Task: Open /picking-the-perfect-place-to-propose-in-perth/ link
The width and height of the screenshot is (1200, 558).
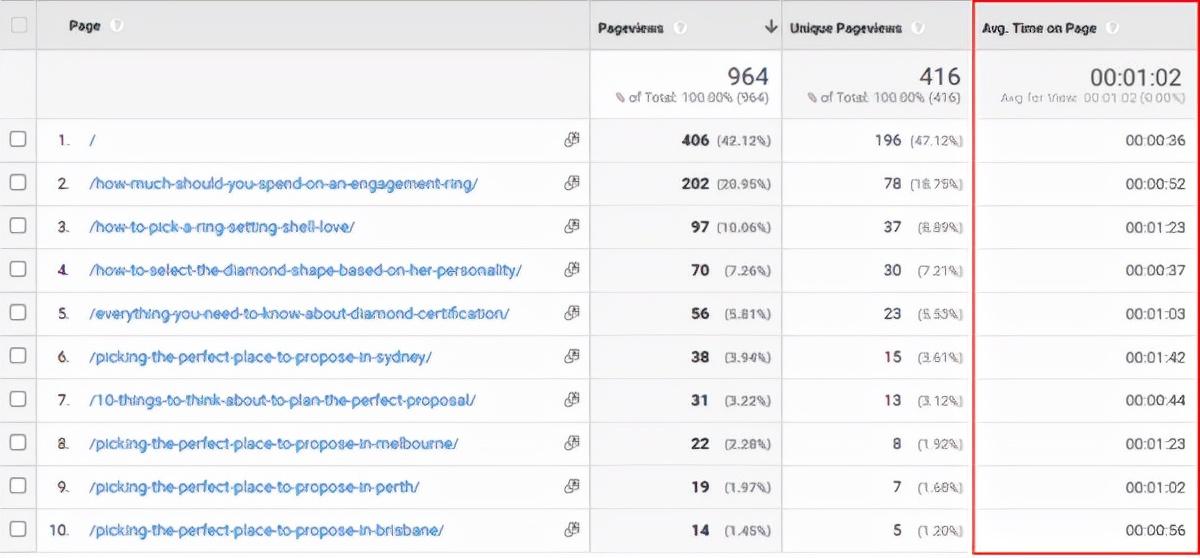Action: click(x=254, y=487)
